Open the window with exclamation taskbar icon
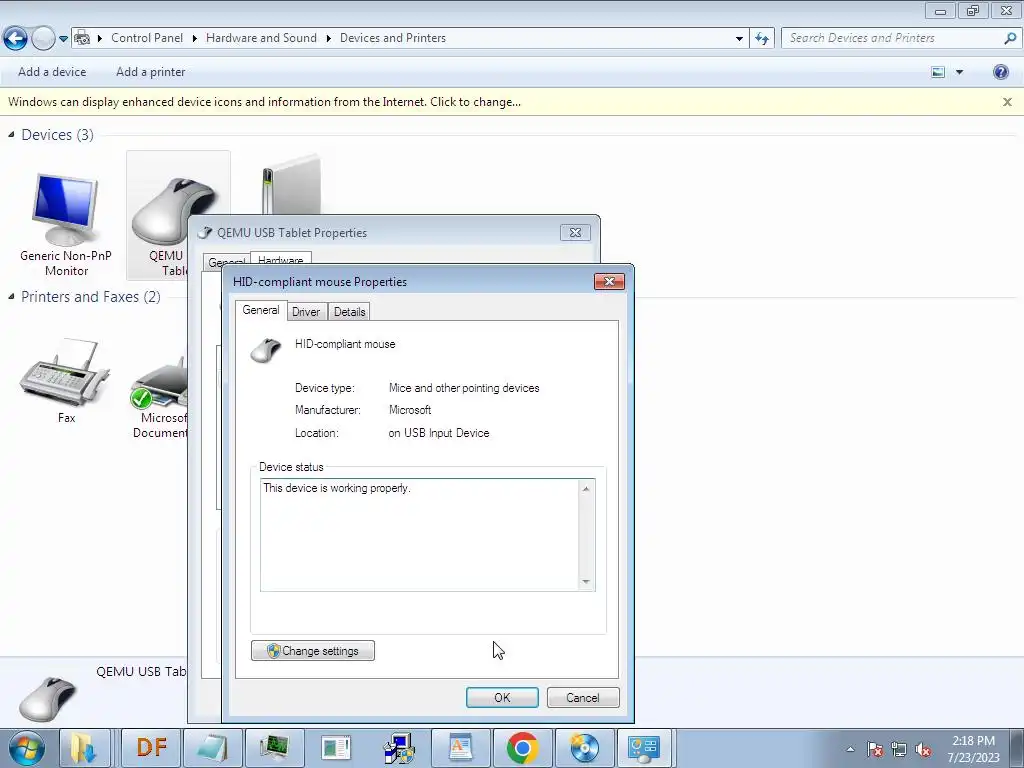This screenshot has width=1024, height=768. coord(336,748)
